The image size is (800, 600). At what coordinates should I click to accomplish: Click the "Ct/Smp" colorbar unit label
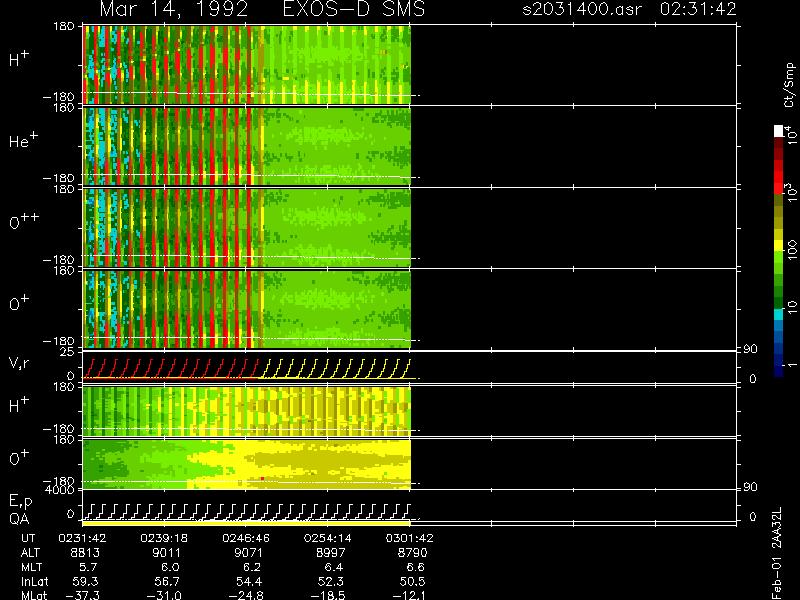[789, 85]
